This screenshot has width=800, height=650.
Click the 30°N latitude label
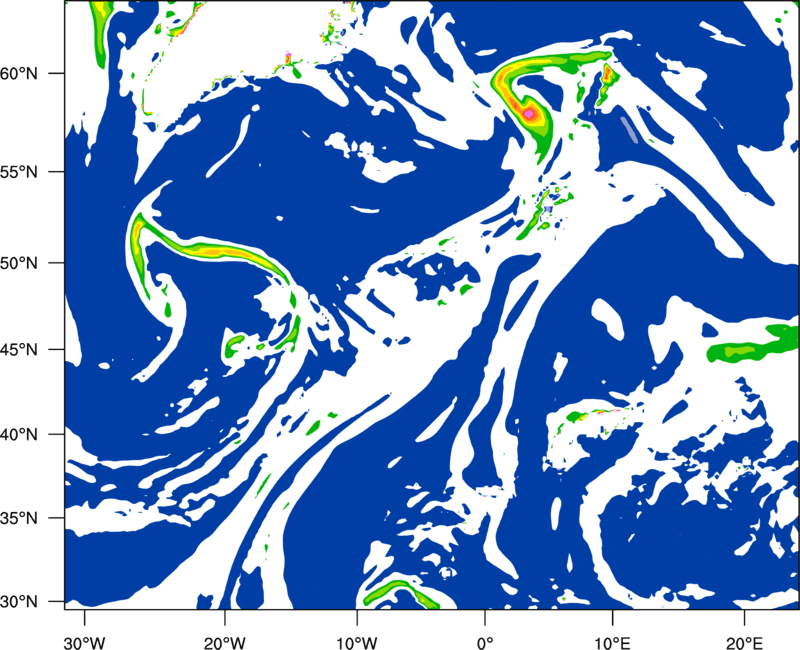tap(19, 602)
